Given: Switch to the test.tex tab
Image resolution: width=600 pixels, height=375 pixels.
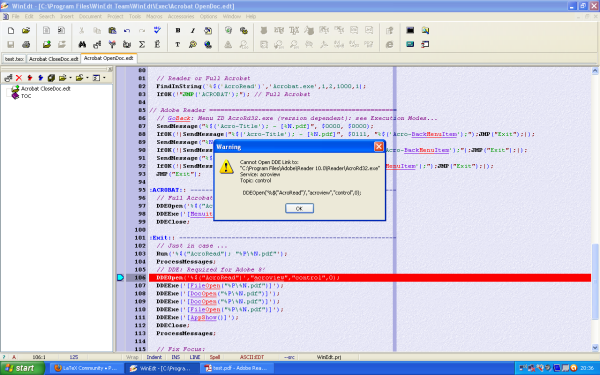Looking at the screenshot, I should tap(14, 59).
